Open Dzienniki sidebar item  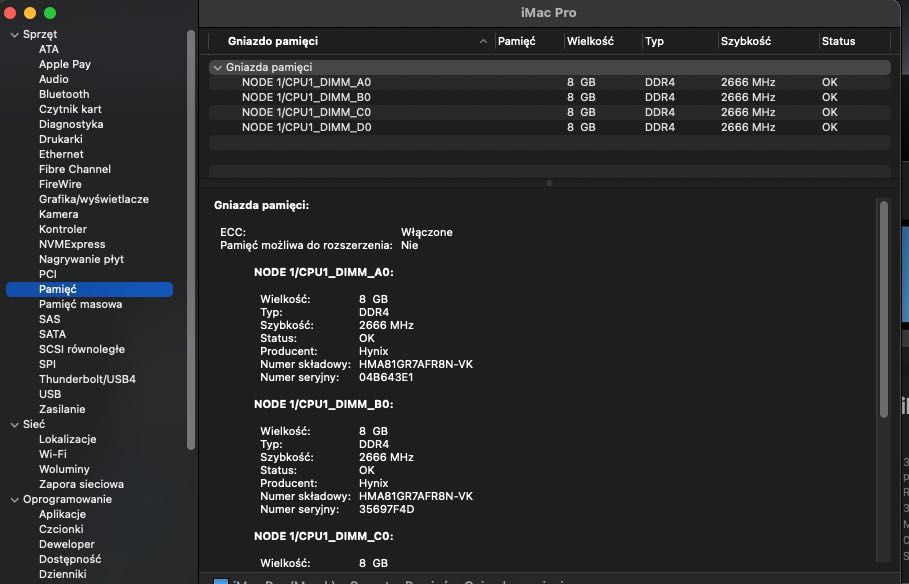point(62,574)
